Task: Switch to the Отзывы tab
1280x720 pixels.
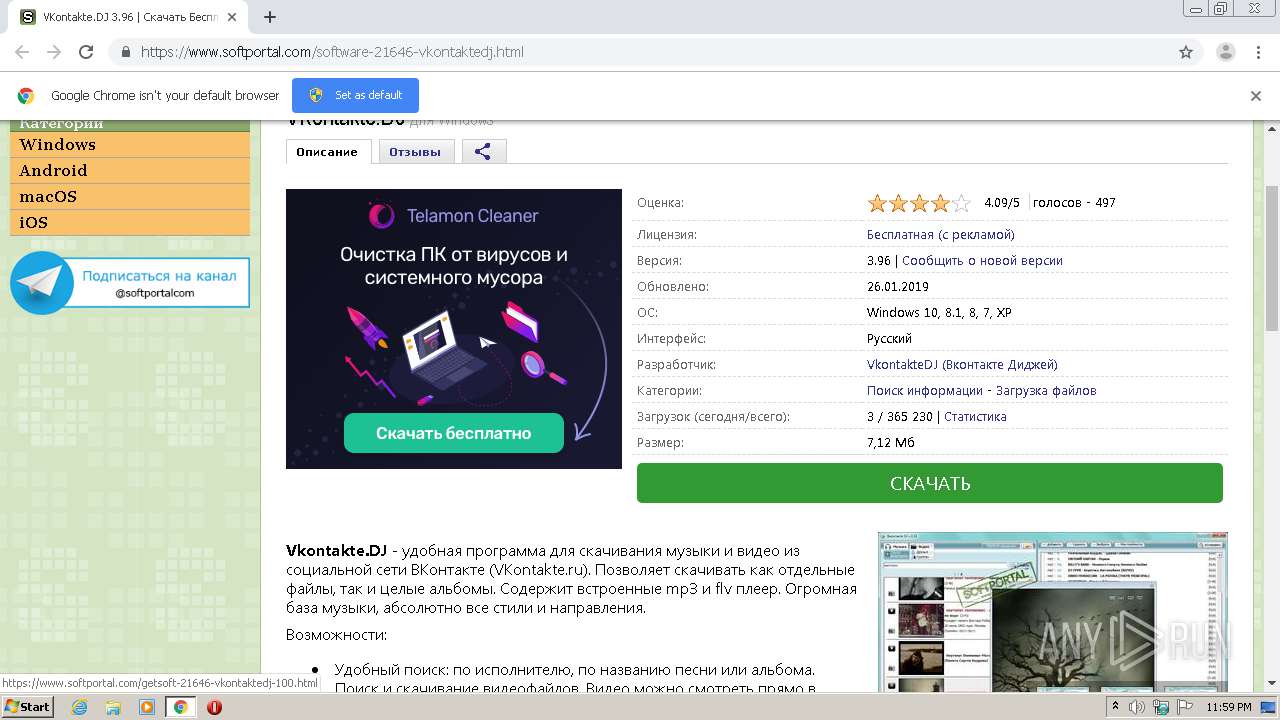Action: click(415, 151)
